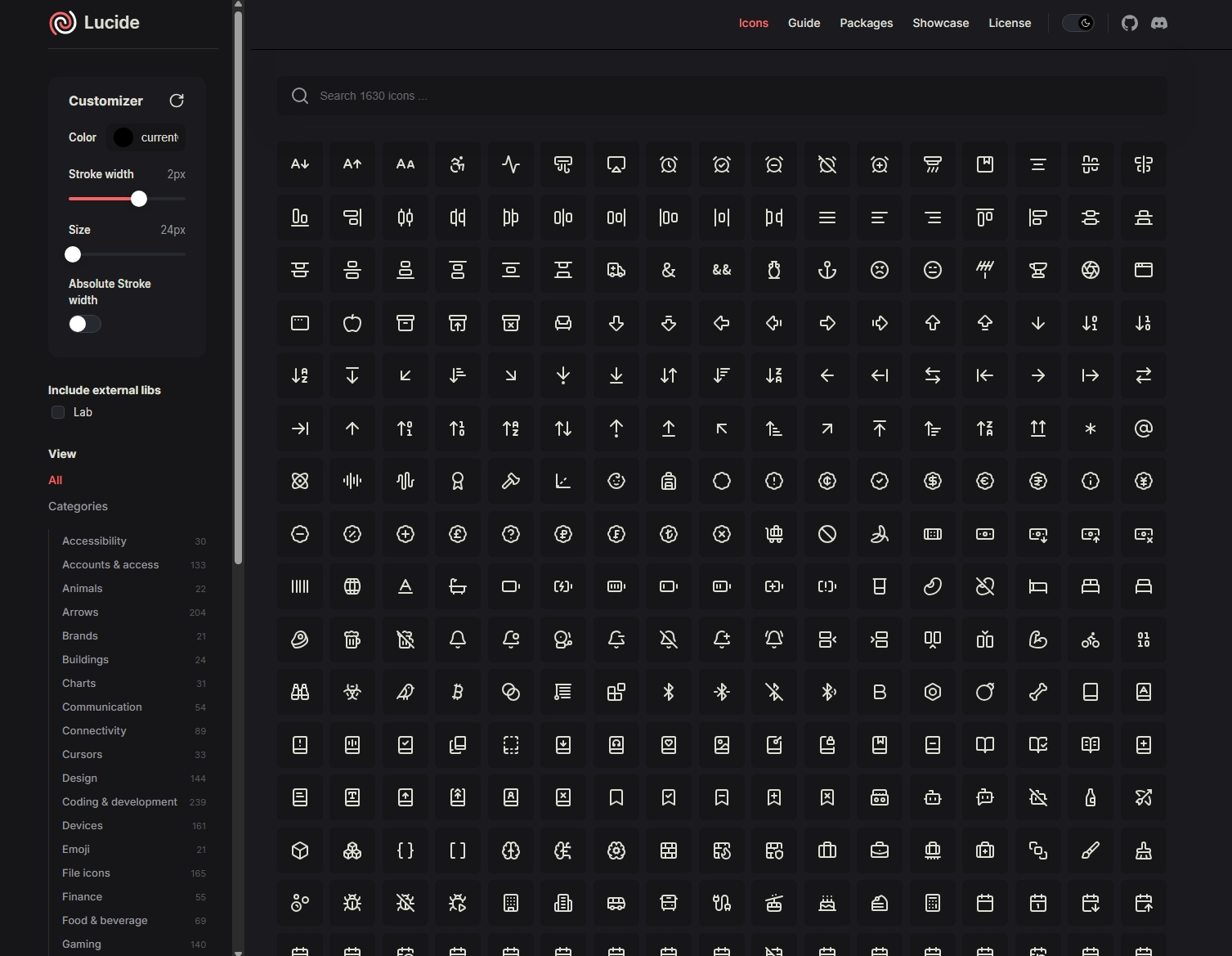
Task: Filter by the Arrows category
Action: coord(80,612)
